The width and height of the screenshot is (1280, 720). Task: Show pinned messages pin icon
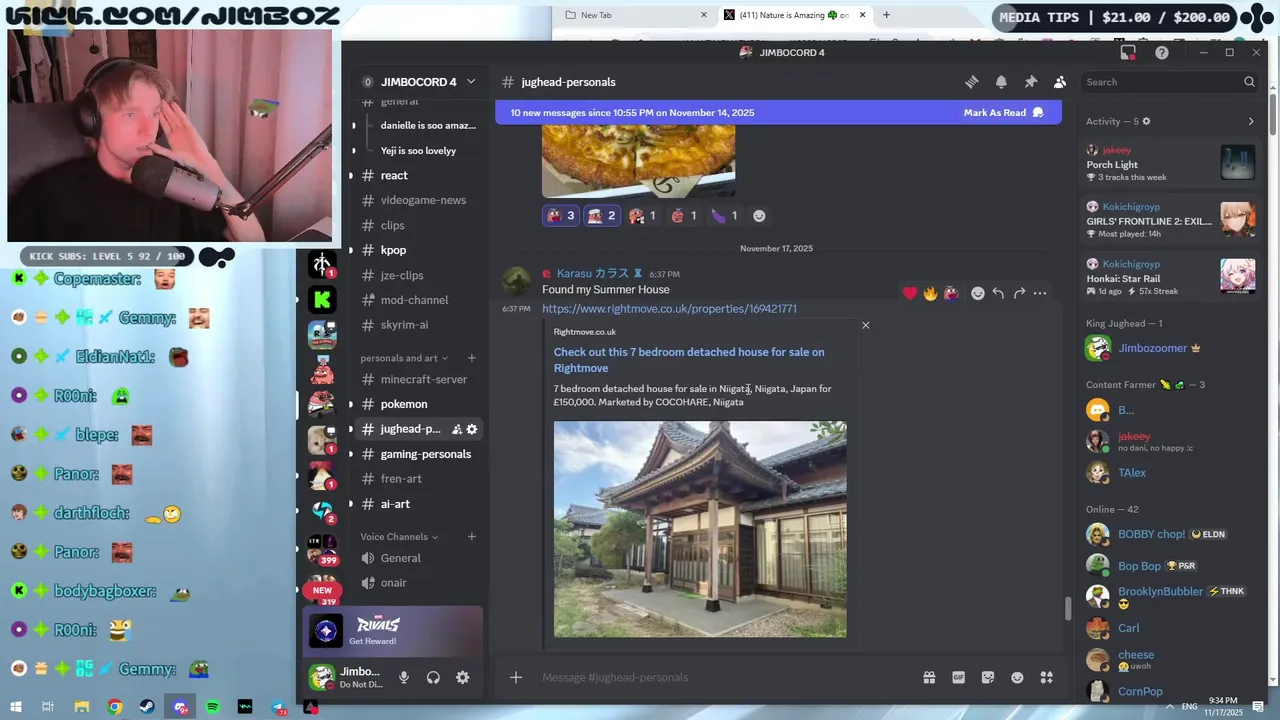[x=1031, y=82]
